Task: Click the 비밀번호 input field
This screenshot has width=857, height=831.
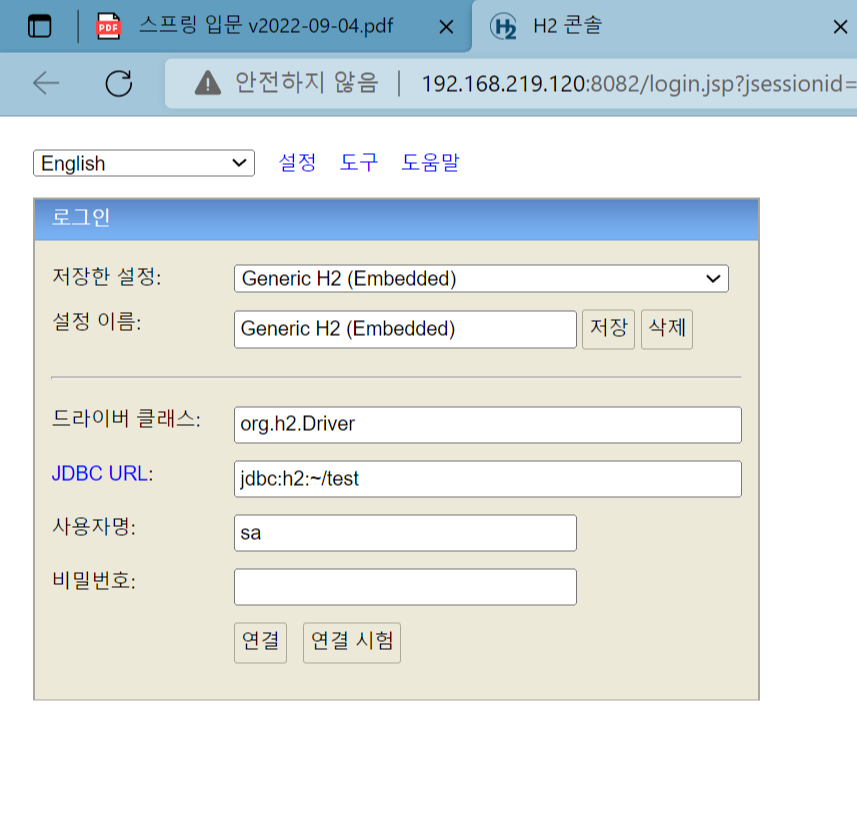Action: point(405,587)
